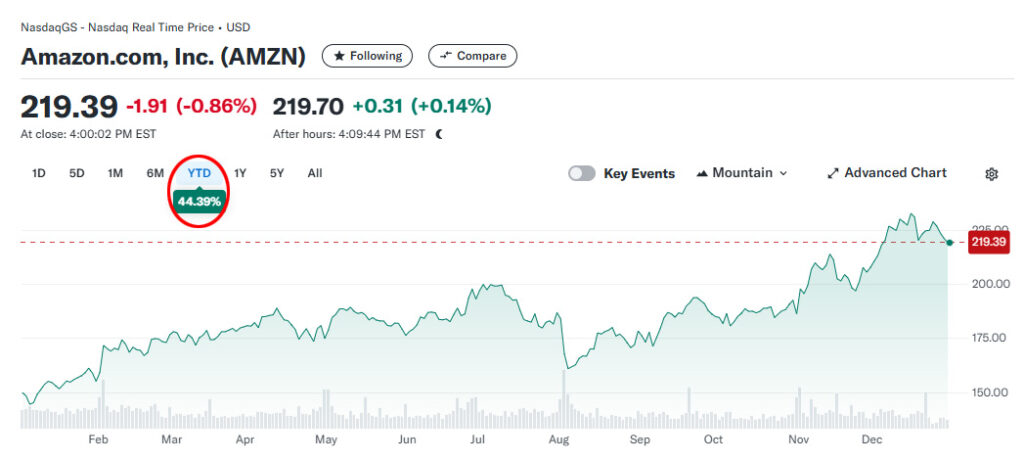1024x461 pixels.
Task: Click the 44.39% YTD return badge
Action: [x=199, y=201]
